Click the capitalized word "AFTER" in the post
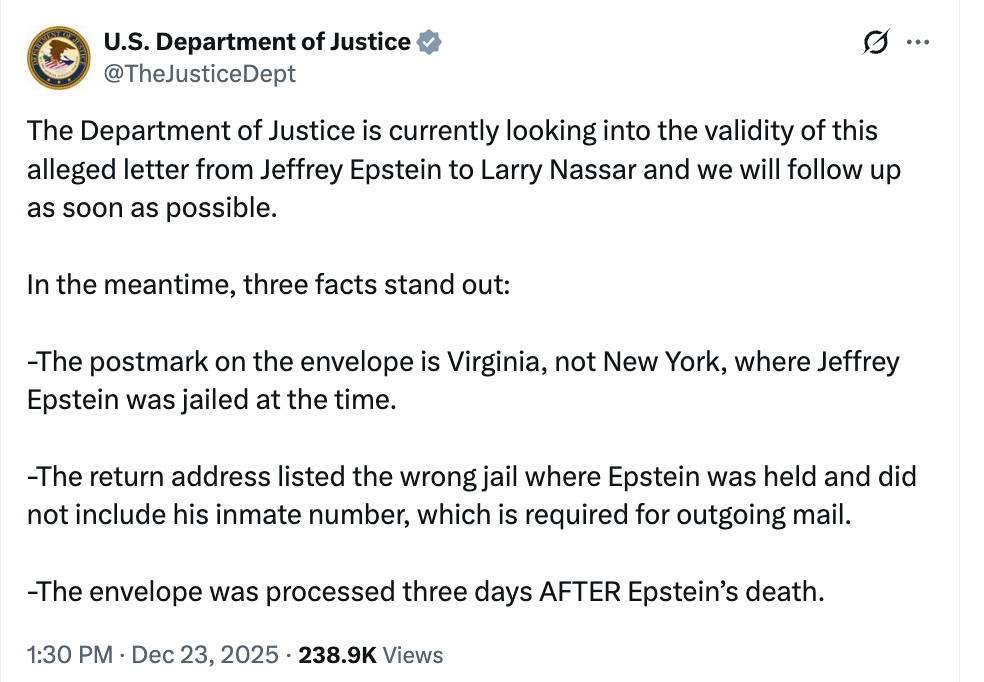This screenshot has height=682, width=984. pos(583,591)
